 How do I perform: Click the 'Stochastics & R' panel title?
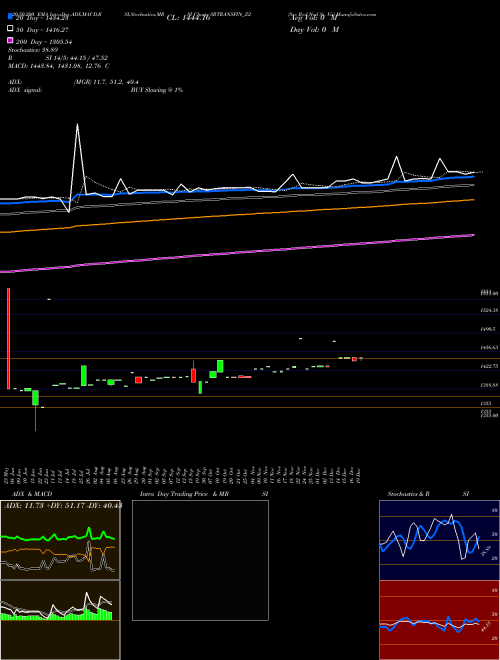[409, 494]
